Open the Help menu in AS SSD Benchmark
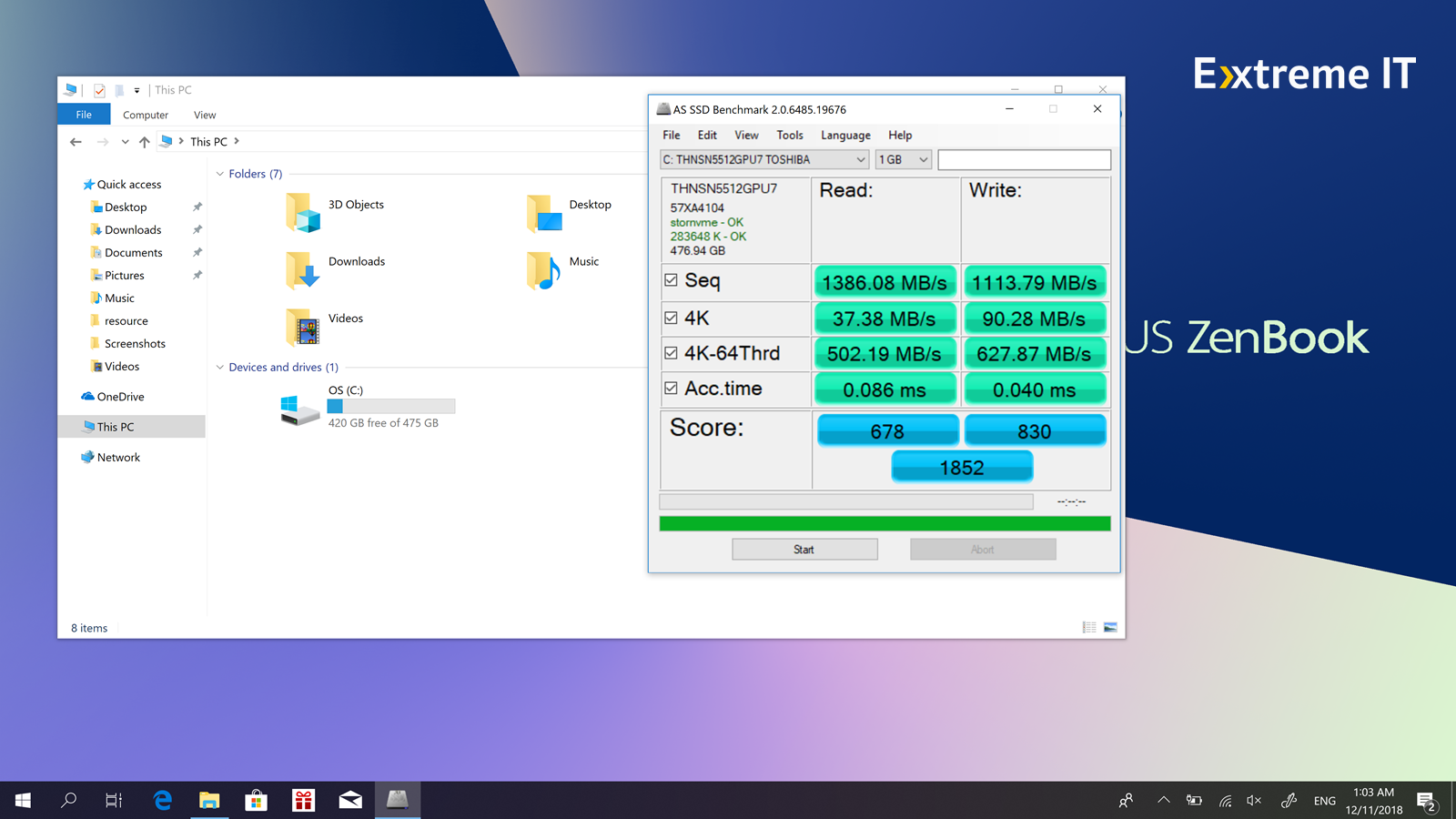The image size is (1456, 819). pos(900,135)
